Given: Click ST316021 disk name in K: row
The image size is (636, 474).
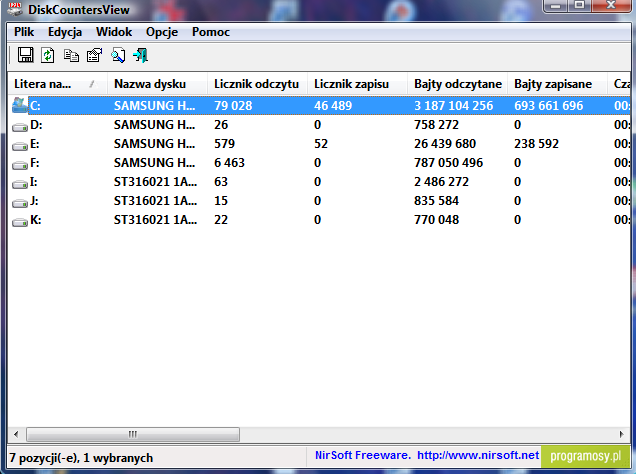Looking at the screenshot, I should click(155, 220).
